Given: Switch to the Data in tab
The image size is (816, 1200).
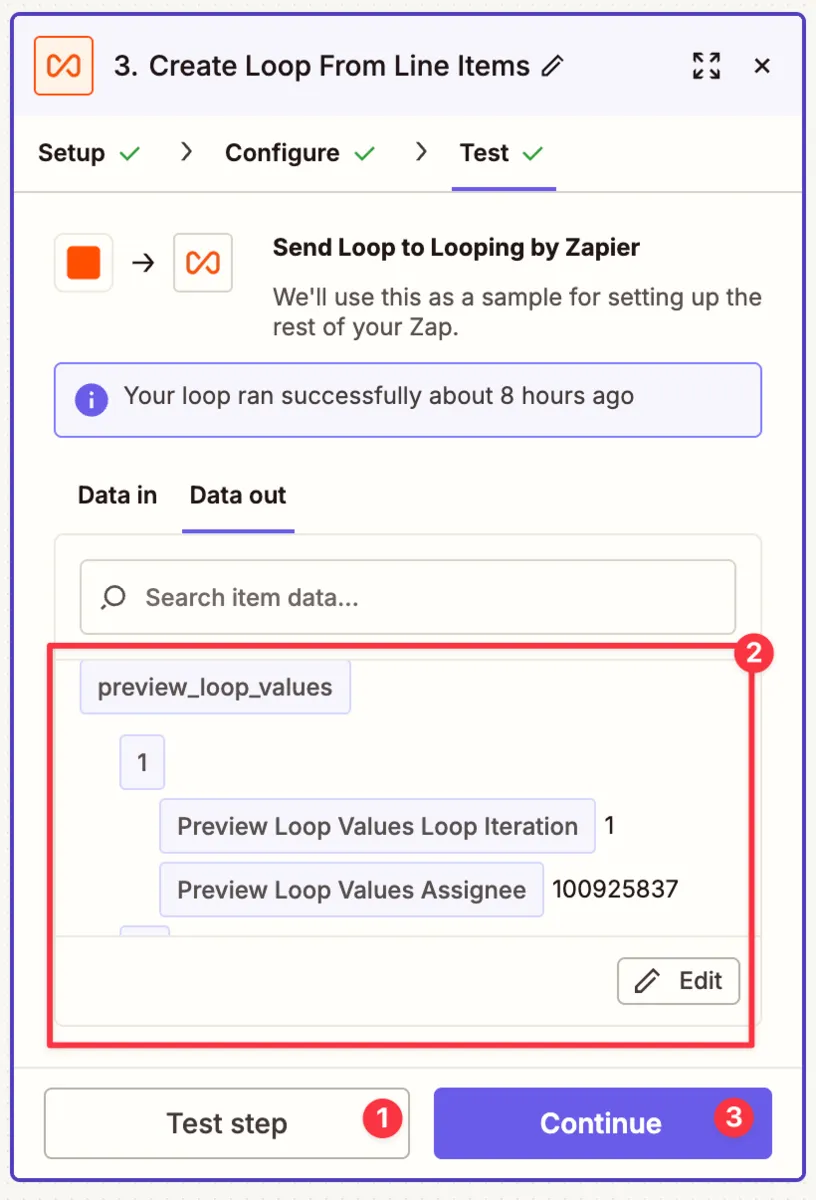Looking at the screenshot, I should (117, 496).
